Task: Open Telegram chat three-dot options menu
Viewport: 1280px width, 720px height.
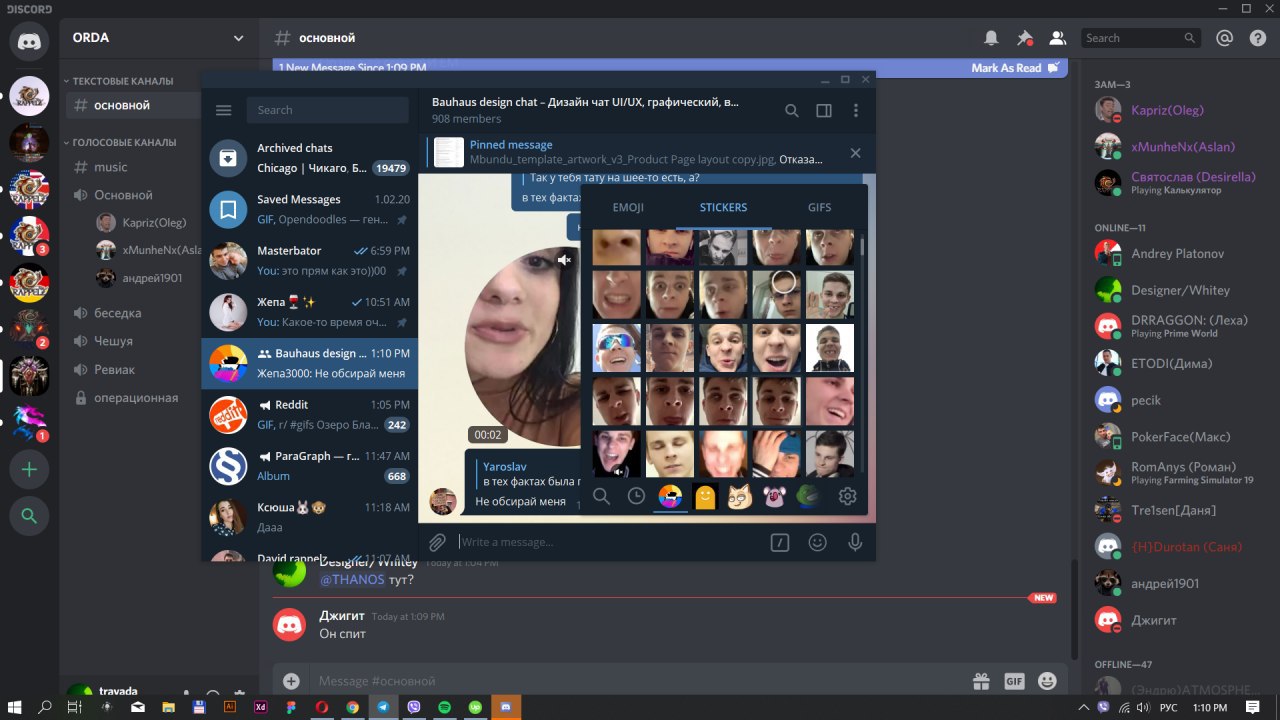Action: [x=856, y=111]
